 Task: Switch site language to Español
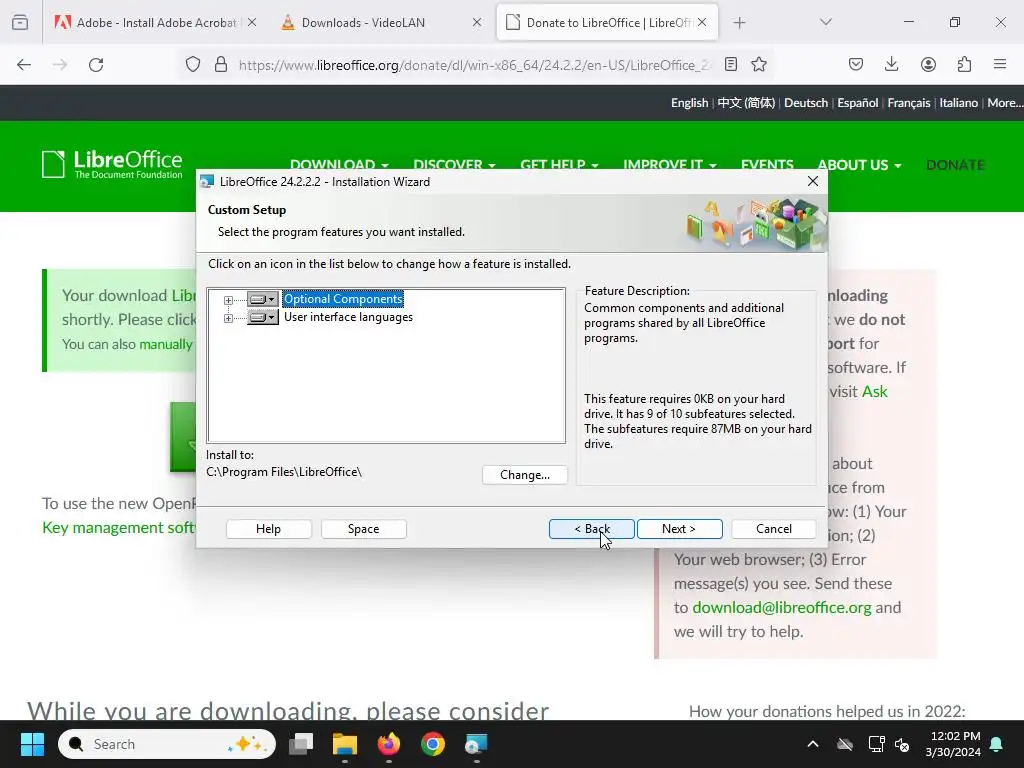857,103
